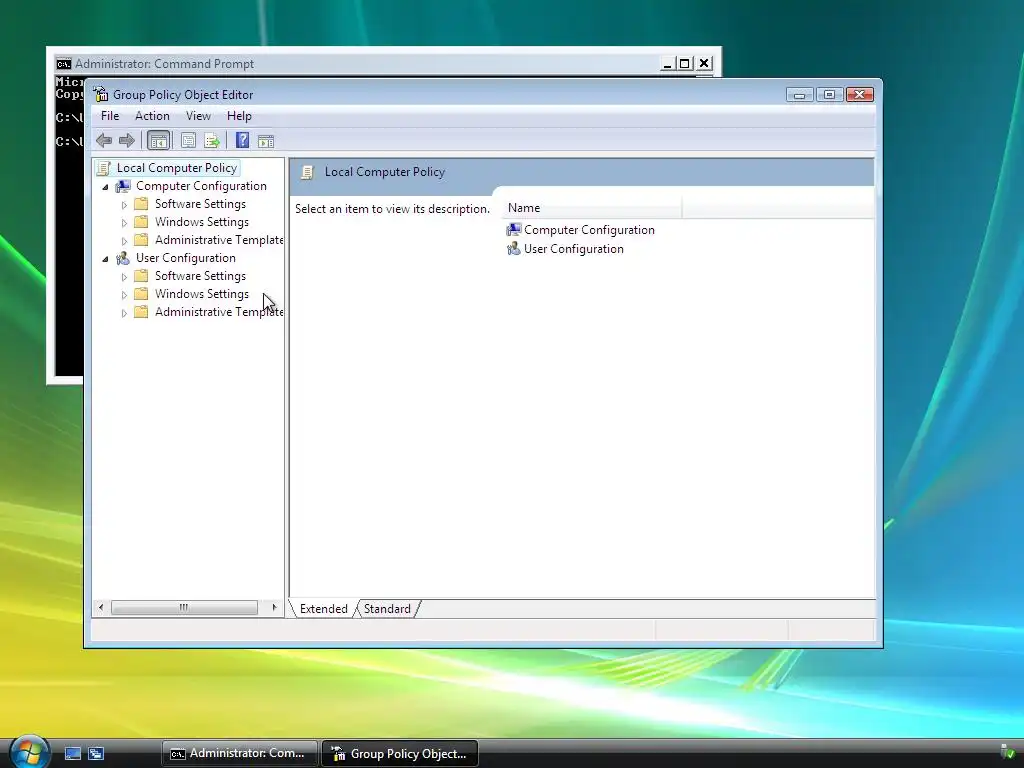
Task: Switch to the Standard tab
Action: coord(387,609)
